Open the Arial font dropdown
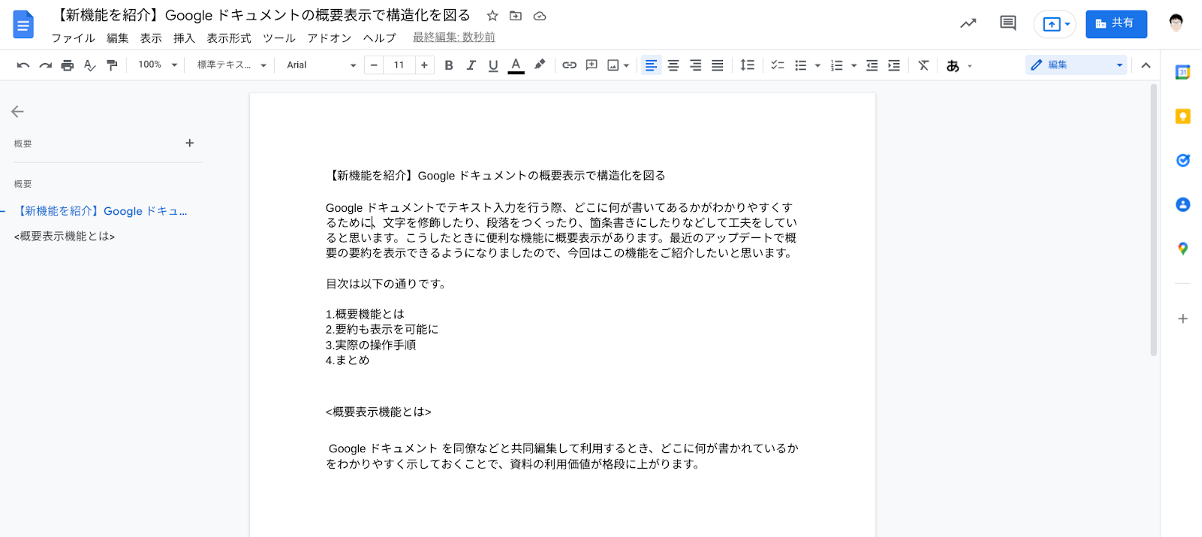 pyautogui.click(x=320, y=65)
